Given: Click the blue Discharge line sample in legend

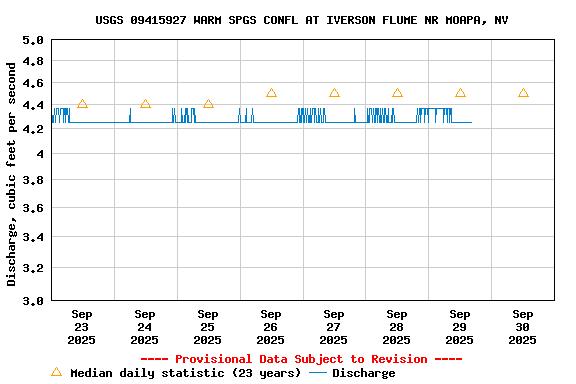Looking at the screenshot, I should 318,373.
